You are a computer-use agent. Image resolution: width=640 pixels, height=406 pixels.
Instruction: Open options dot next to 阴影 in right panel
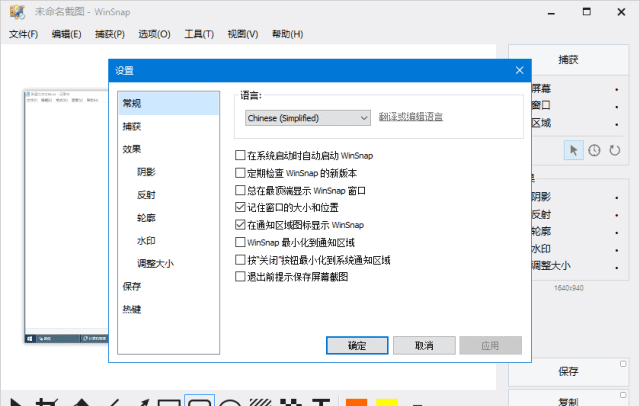point(617,198)
